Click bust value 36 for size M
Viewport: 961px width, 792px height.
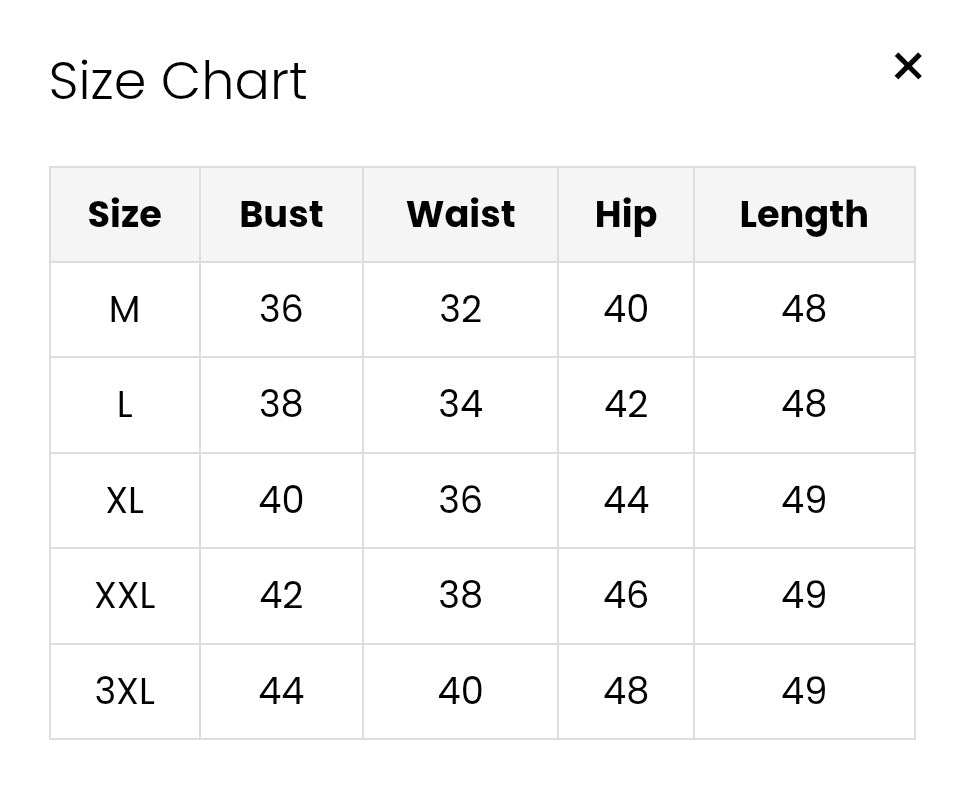[x=281, y=310]
